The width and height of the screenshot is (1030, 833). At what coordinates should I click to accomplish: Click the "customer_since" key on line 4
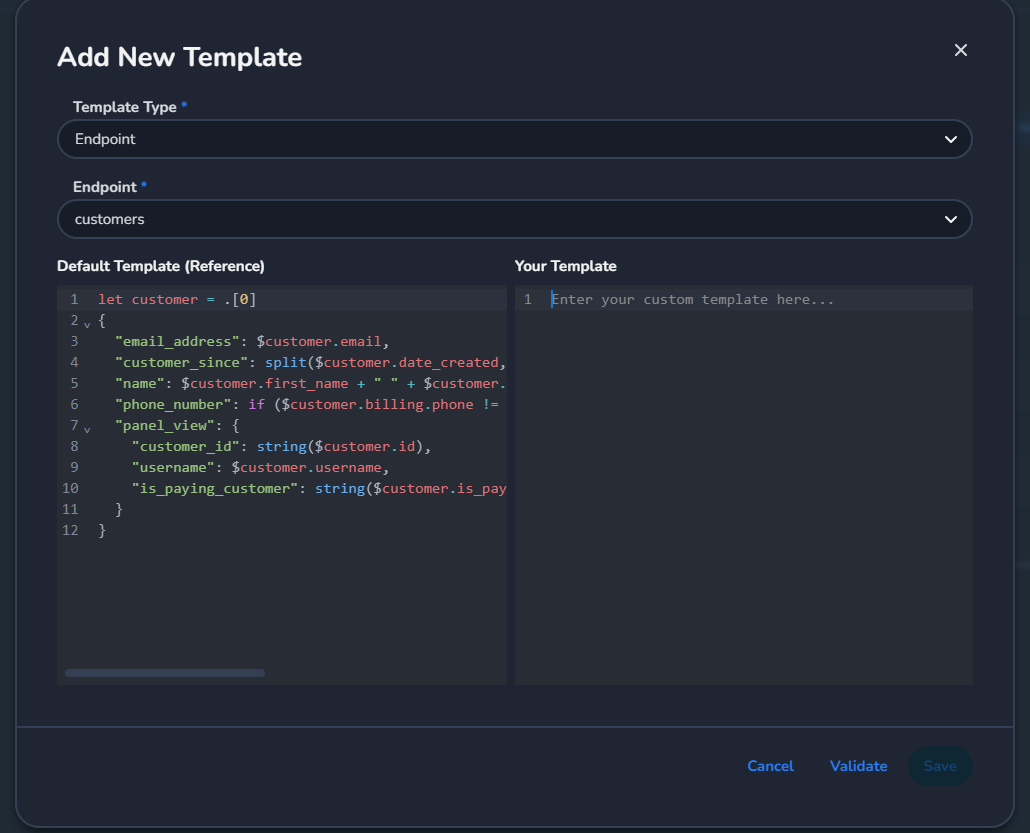(181, 363)
